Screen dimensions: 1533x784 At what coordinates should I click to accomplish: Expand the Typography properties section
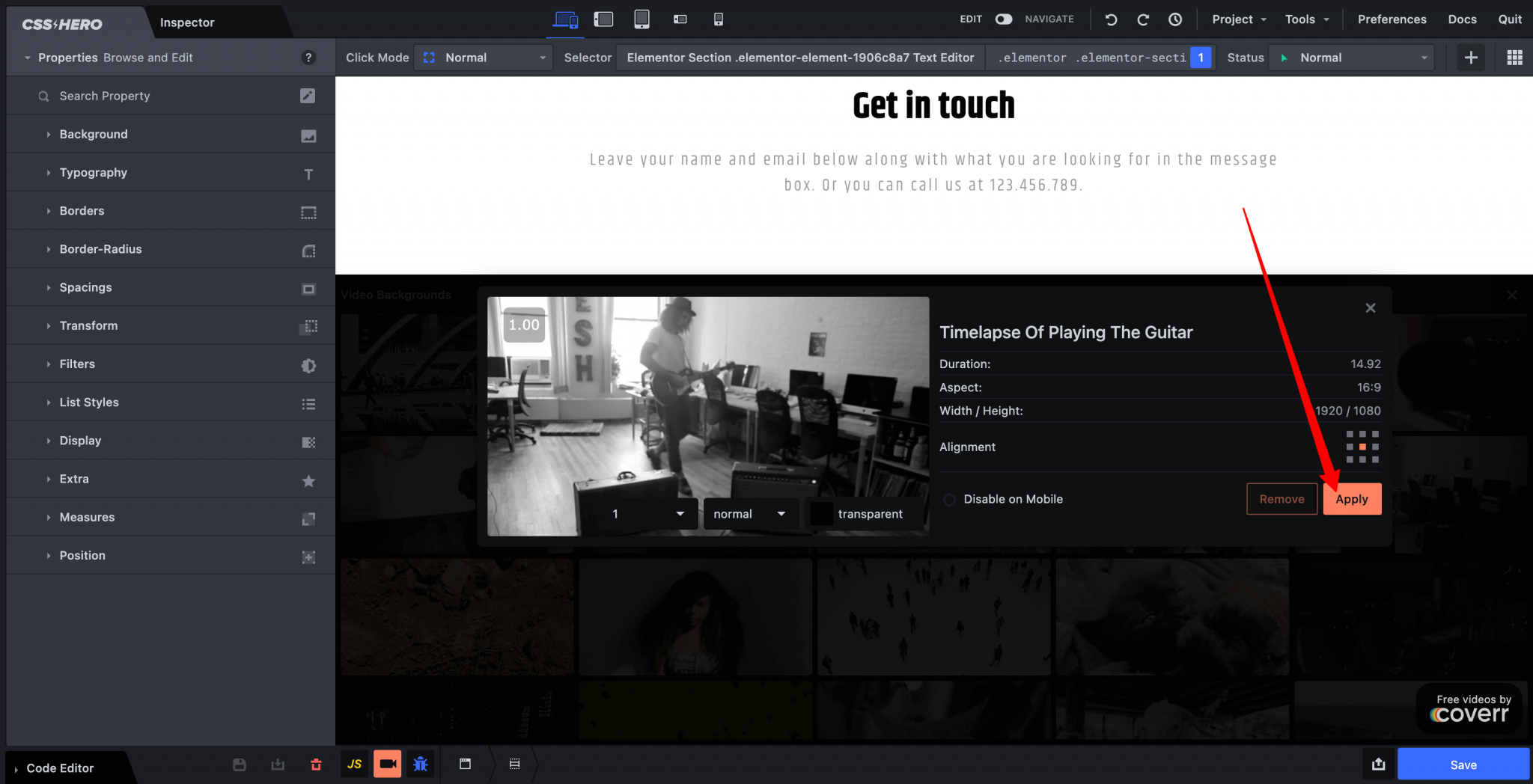93,172
